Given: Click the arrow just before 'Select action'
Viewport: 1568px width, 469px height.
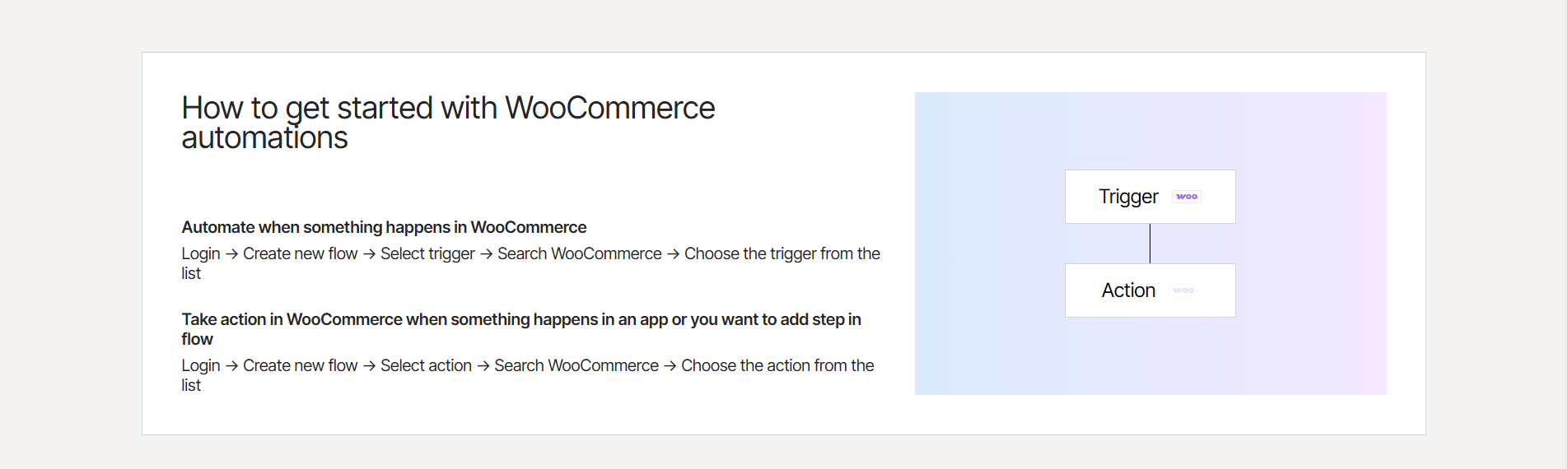Looking at the screenshot, I should (369, 366).
